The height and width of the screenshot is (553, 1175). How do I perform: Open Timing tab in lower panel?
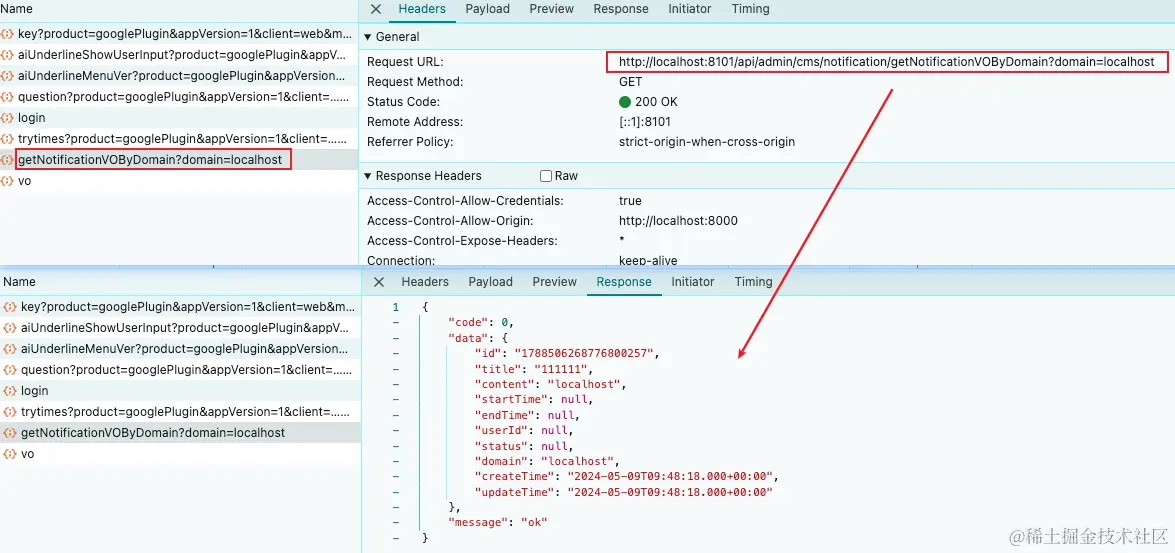[753, 282]
